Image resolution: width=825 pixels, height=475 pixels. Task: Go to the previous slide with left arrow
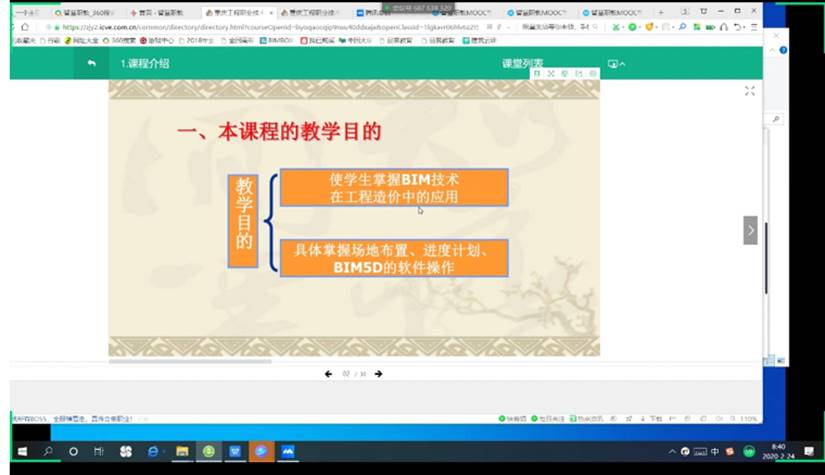[328, 374]
